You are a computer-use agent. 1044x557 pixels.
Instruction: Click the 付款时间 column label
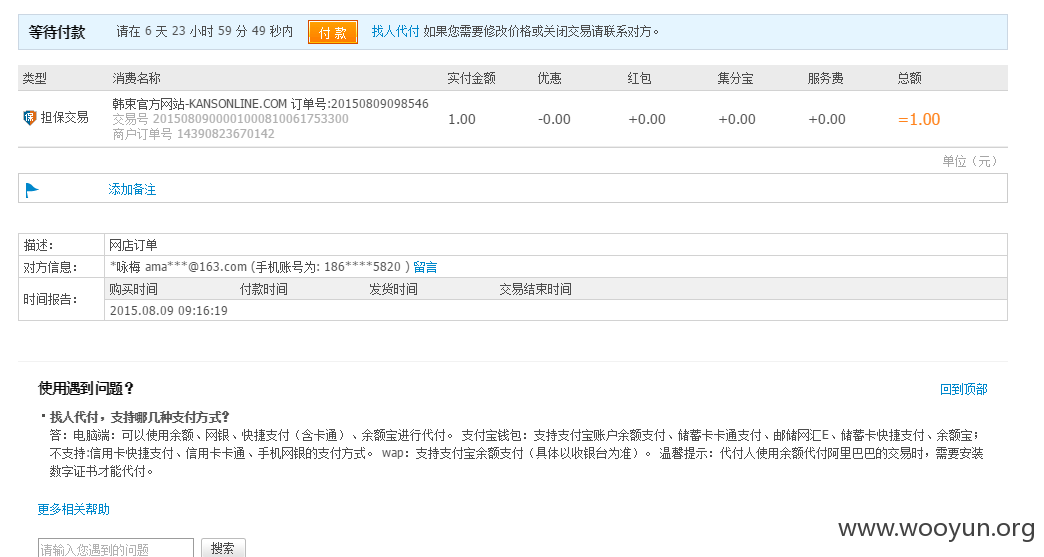264,289
